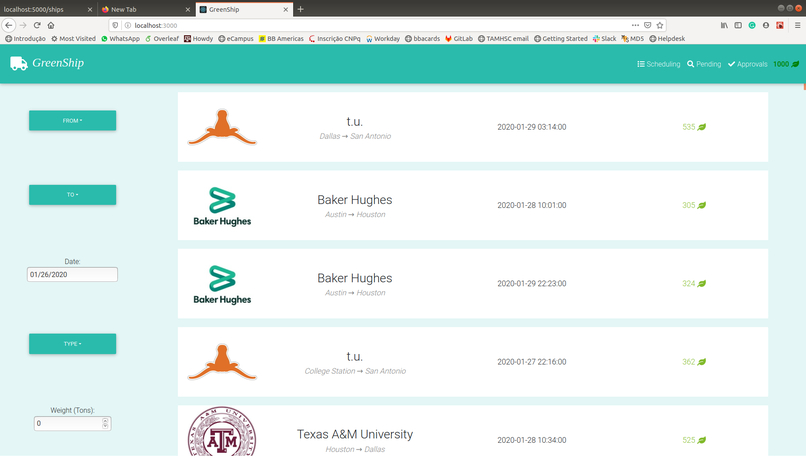Open the Scheduling nav link
The height and width of the screenshot is (458, 806).
point(658,64)
